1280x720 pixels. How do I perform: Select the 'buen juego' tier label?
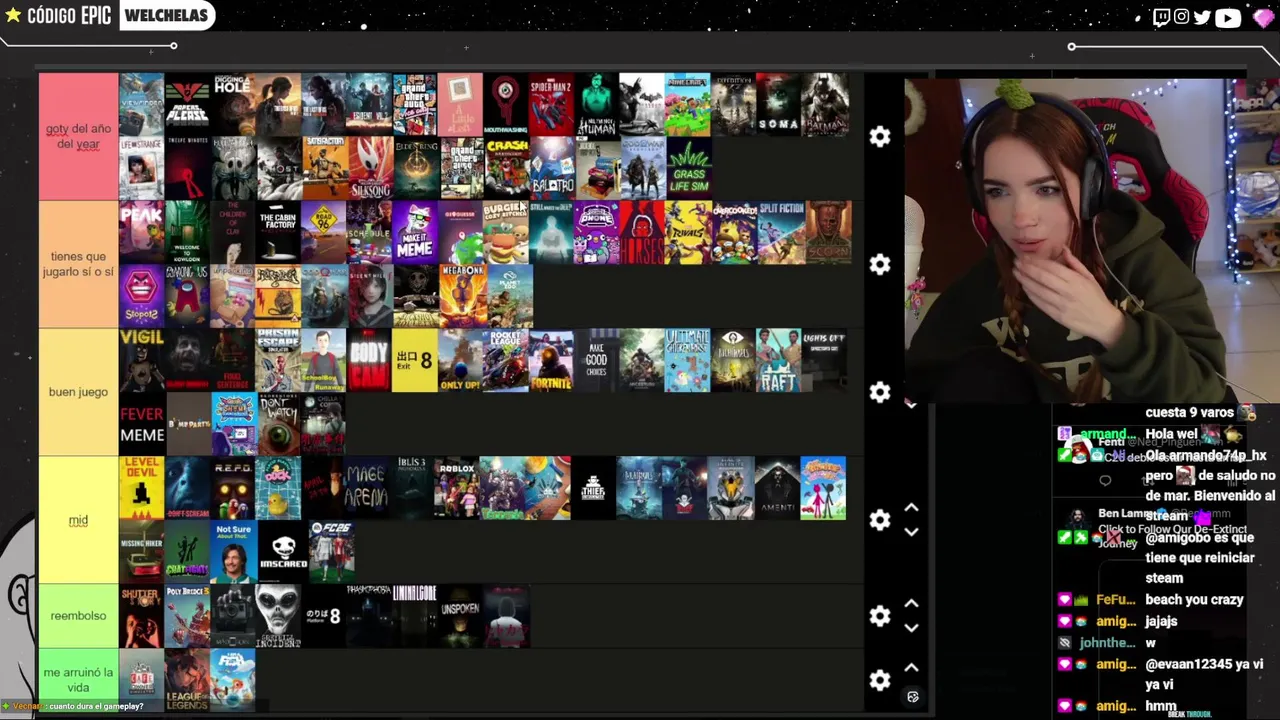coord(78,392)
